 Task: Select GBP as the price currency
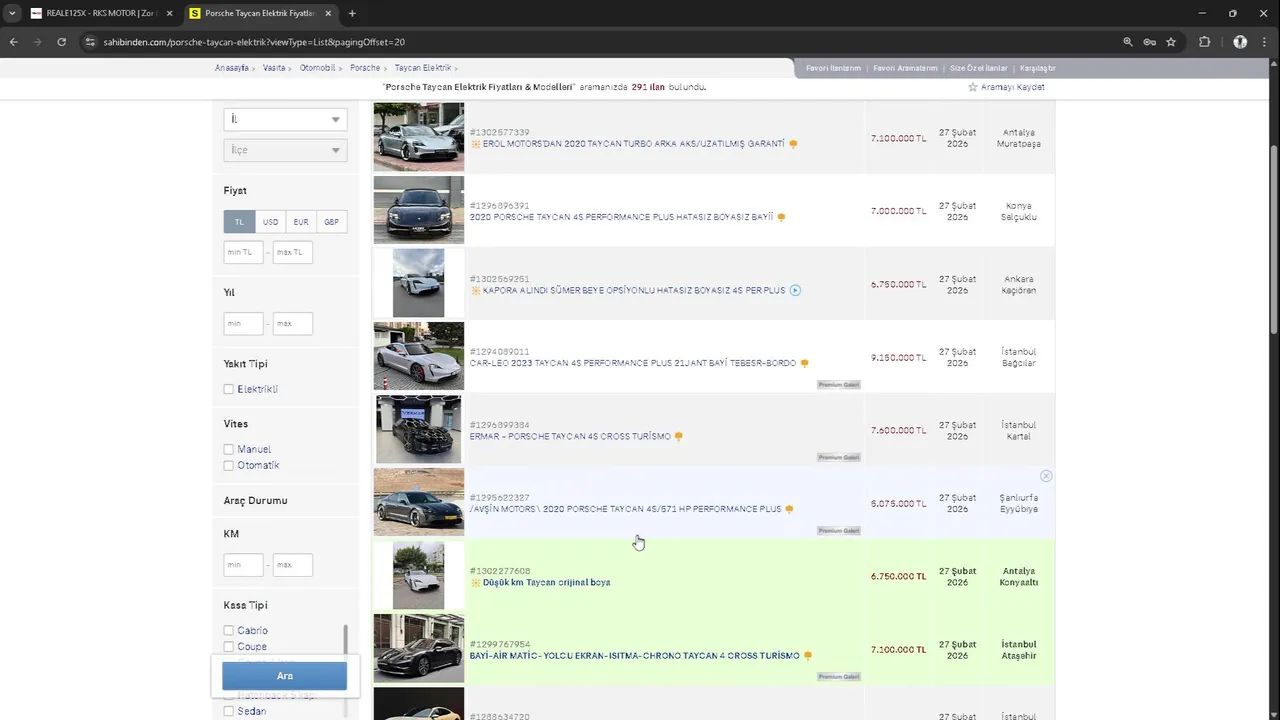331,222
